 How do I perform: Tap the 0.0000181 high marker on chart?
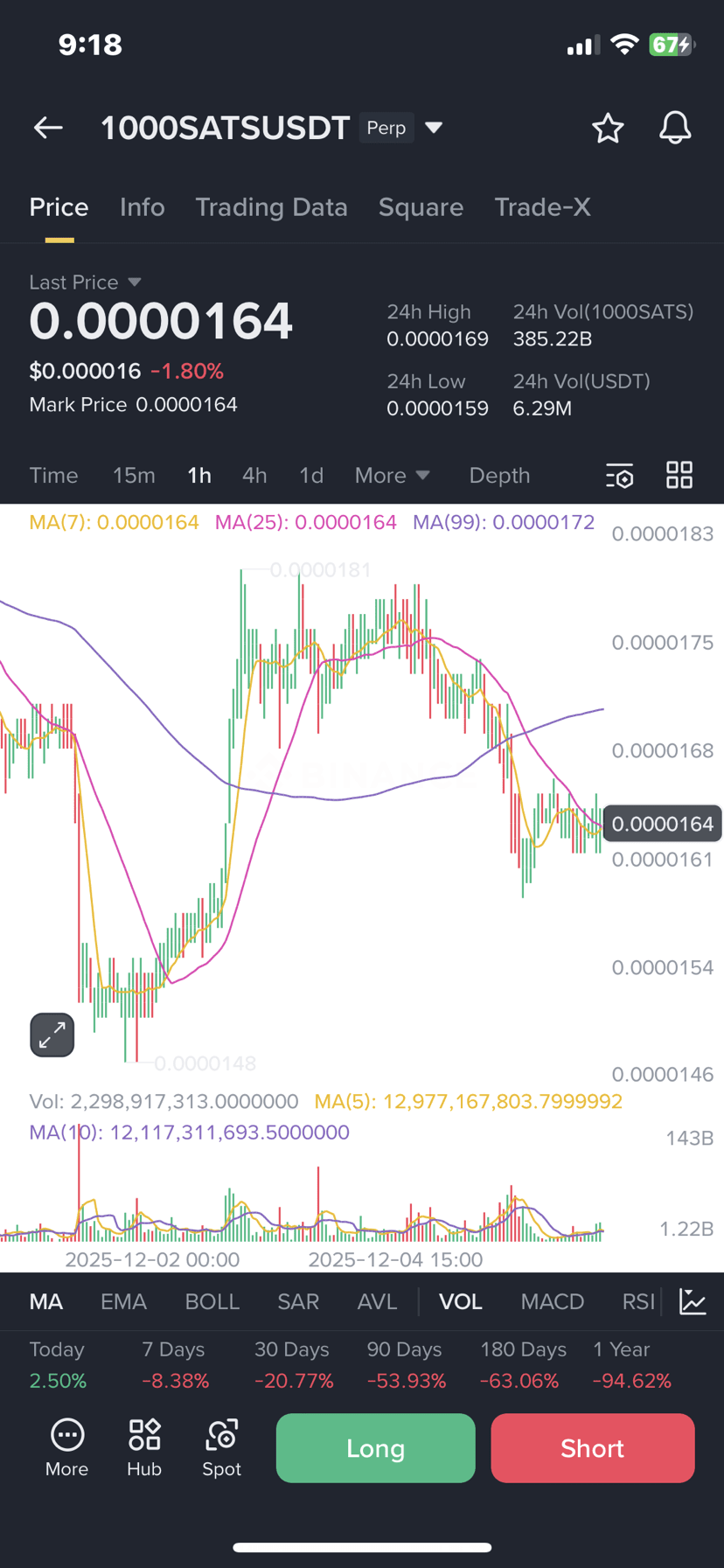click(320, 570)
